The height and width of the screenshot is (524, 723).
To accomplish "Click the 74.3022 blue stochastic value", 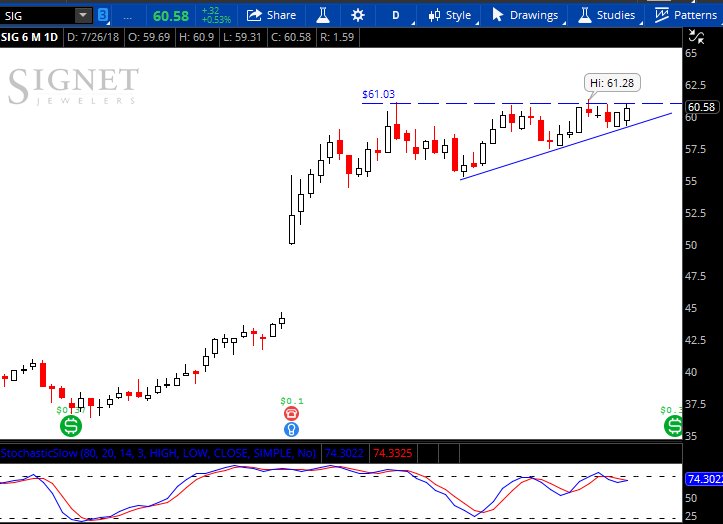I will coord(344,453).
